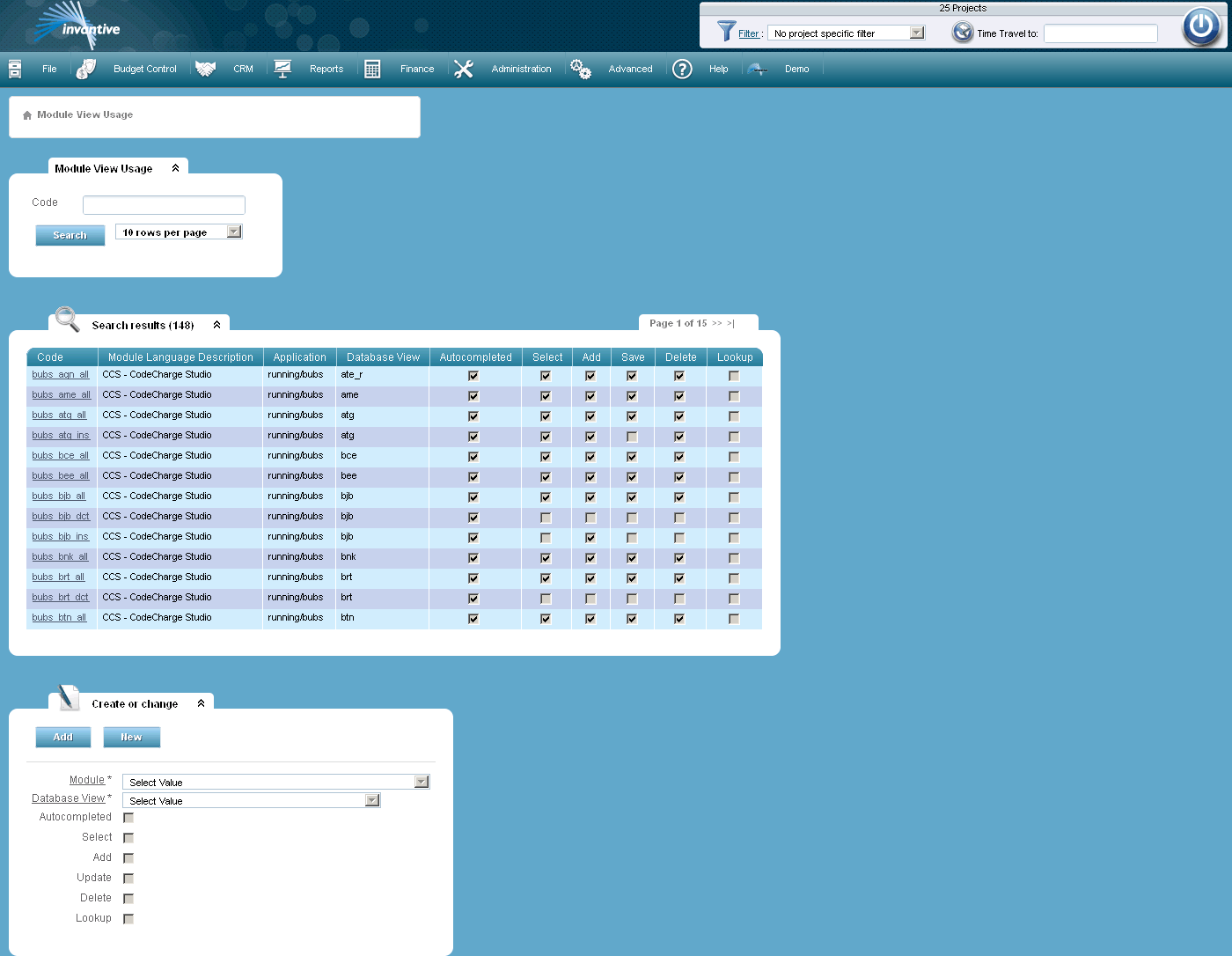Viewport: 1232px width, 956px height.
Task: Collapse the Search results panel
Action: point(216,323)
